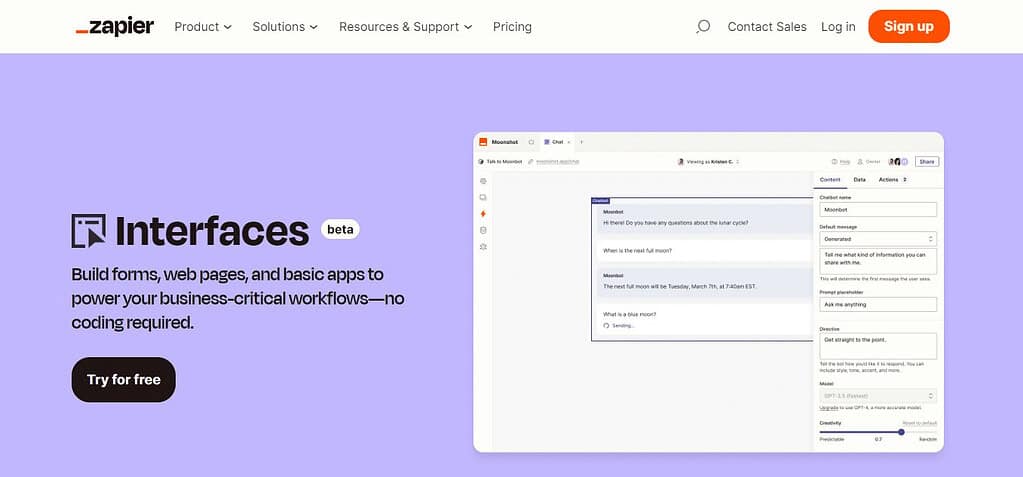Click the Get straight to the point textbox

click(x=878, y=346)
